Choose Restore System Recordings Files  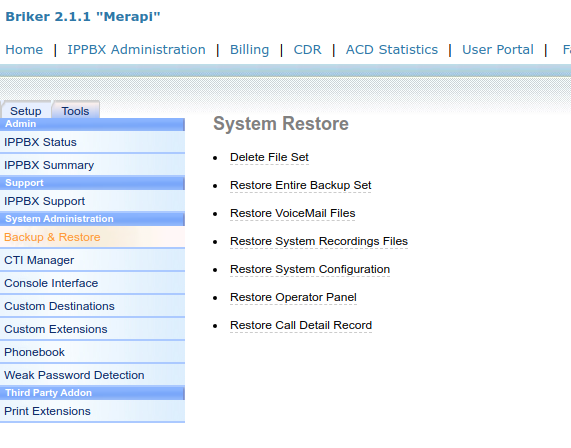(319, 241)
